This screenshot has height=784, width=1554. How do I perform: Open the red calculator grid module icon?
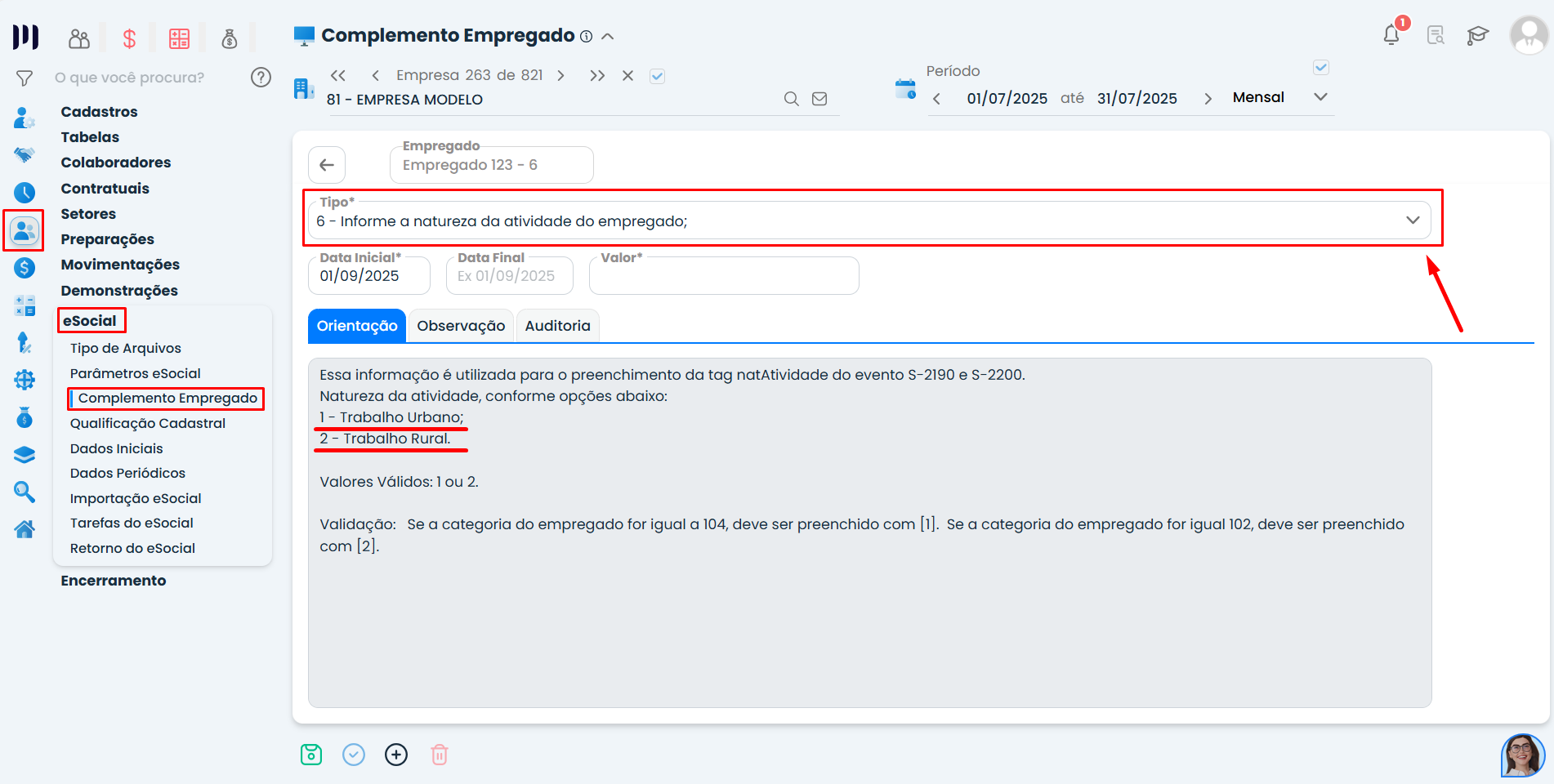[179, 38]
